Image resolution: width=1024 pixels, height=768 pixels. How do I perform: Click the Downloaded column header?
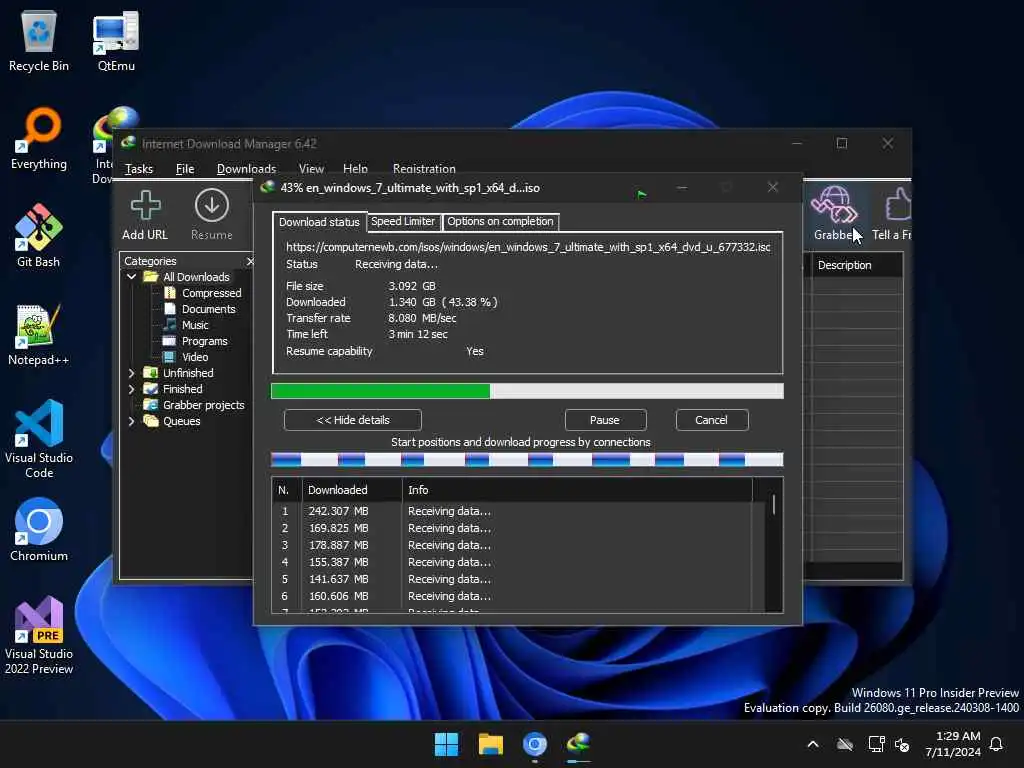pyautogui.click(x=352, y=490)
